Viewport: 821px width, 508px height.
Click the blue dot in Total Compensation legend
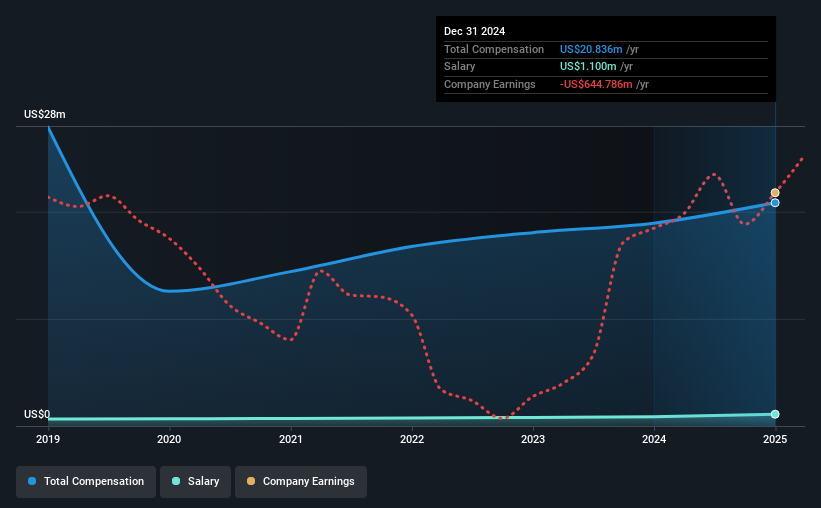click(x=32, y=481)
